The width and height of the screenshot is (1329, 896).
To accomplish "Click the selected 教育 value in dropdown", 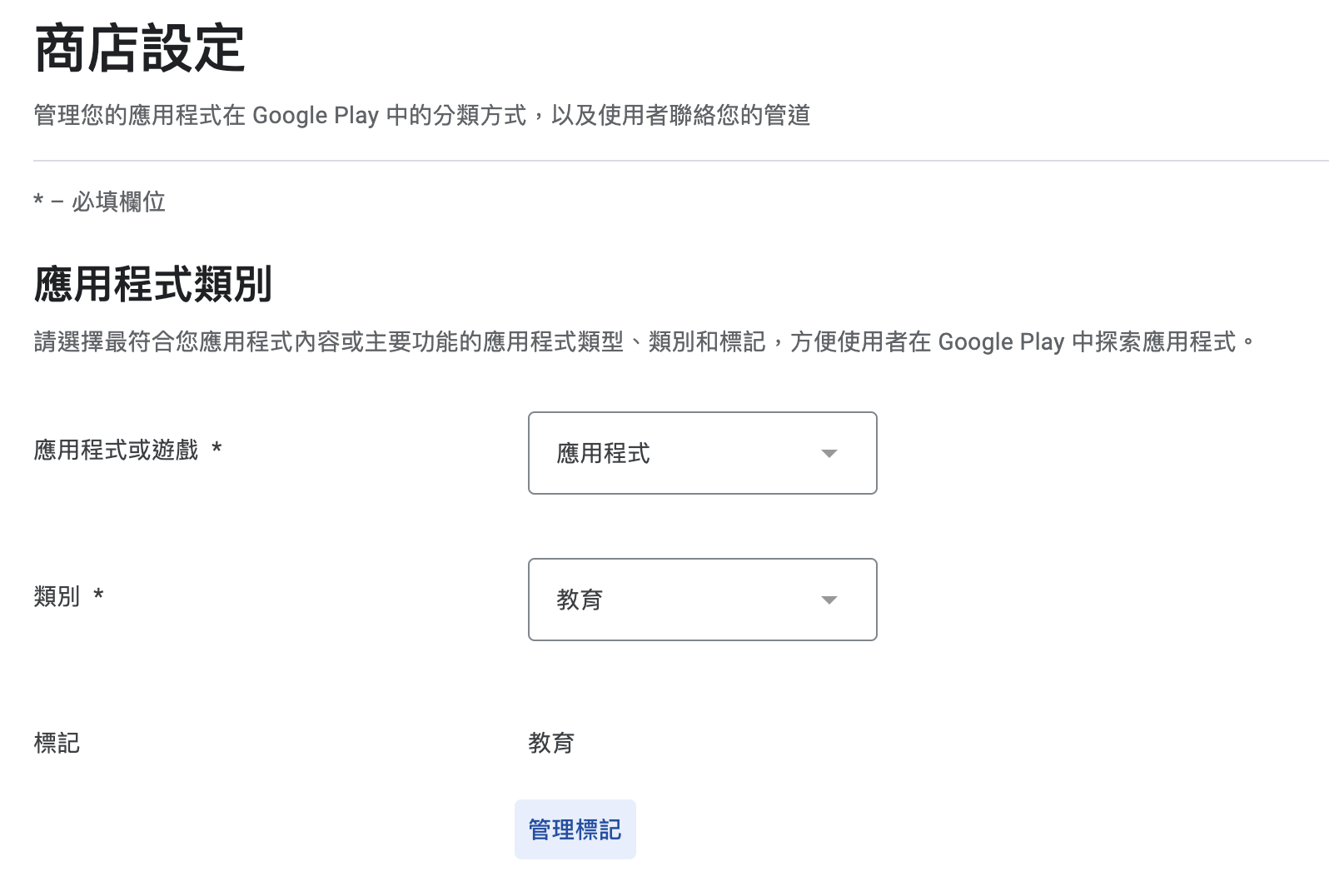I will tap(580, 600).
